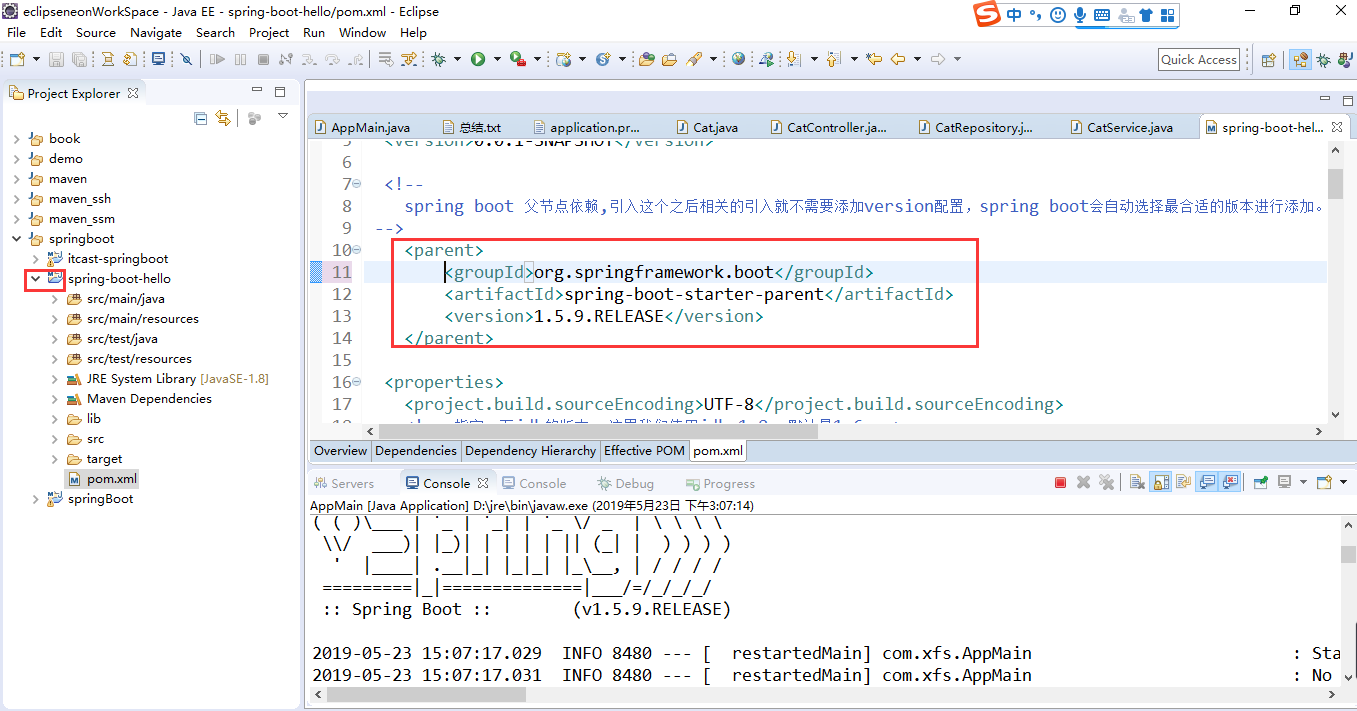Image resolution: width=1357 pixels, height=711 pixels.
Task: Switch to the Dependencies tab of the POM editor
Action: tap(415, 450)
